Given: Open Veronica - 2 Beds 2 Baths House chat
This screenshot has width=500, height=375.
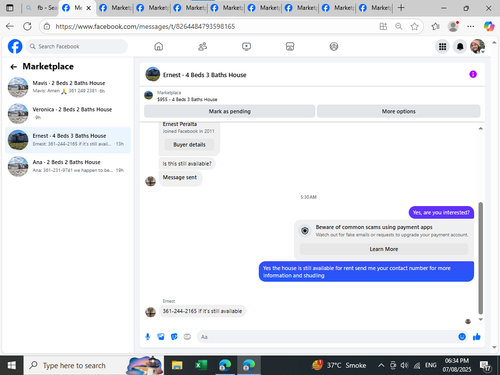Looking at the screenshot, I should tap(68, 113).
